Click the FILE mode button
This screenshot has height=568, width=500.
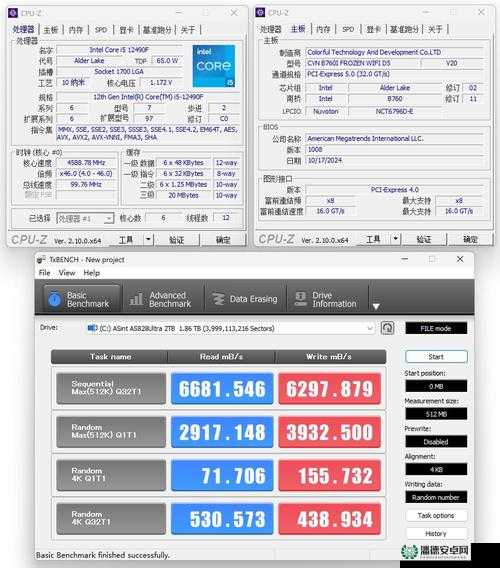tap(436, 328)
